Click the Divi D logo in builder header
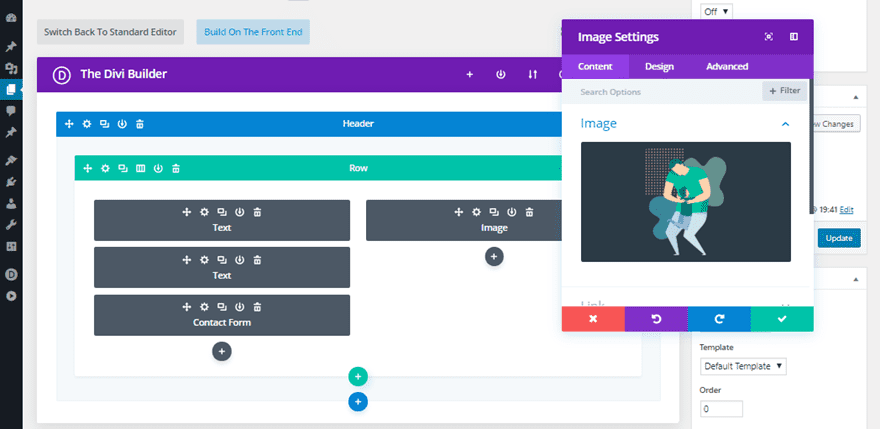Image resolution: width=880 pixels, height=429 pixels. pos(61,75)
